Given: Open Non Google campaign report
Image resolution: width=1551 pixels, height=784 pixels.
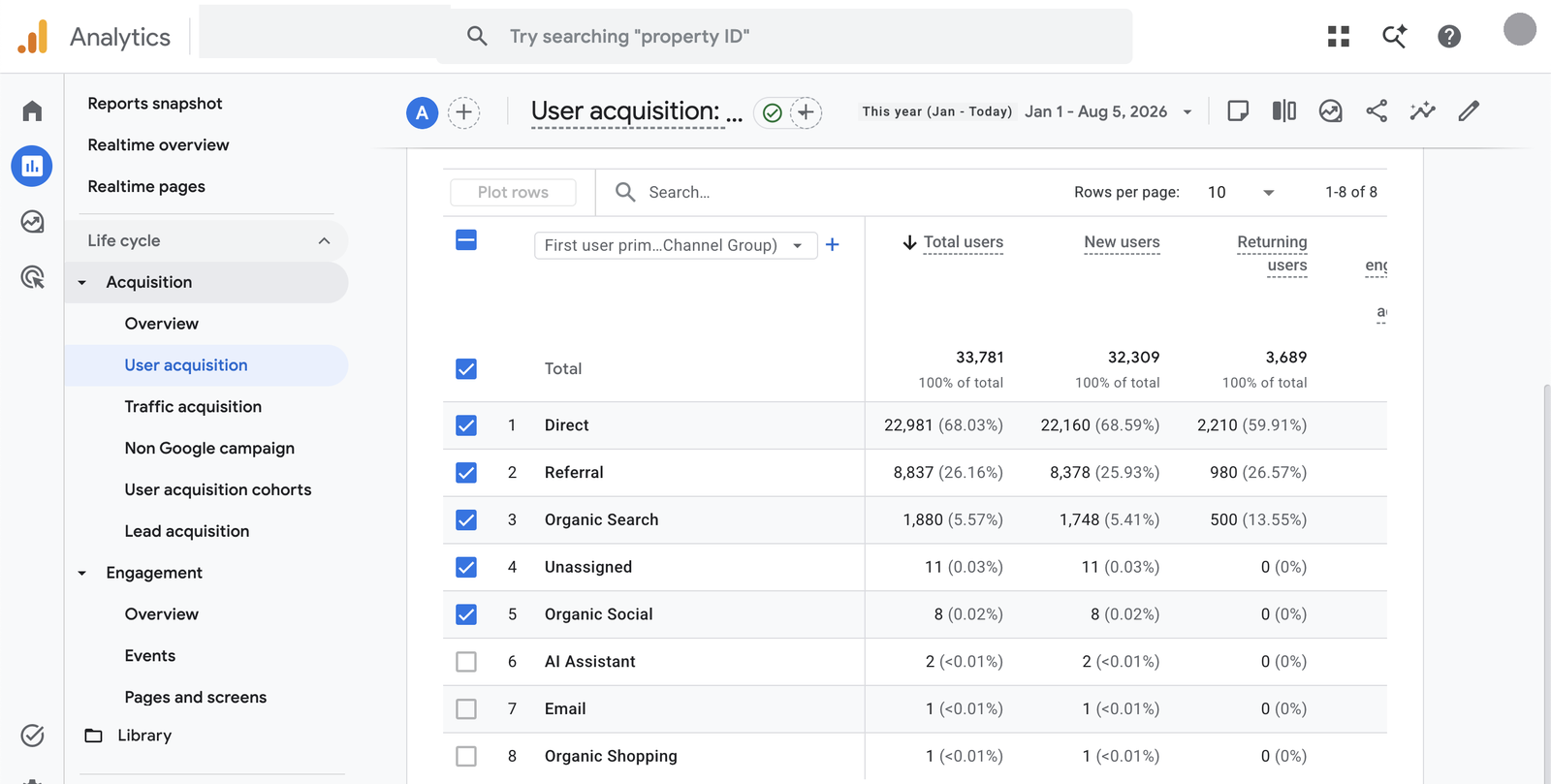Looking at the screenshot, I should [209, 449].
